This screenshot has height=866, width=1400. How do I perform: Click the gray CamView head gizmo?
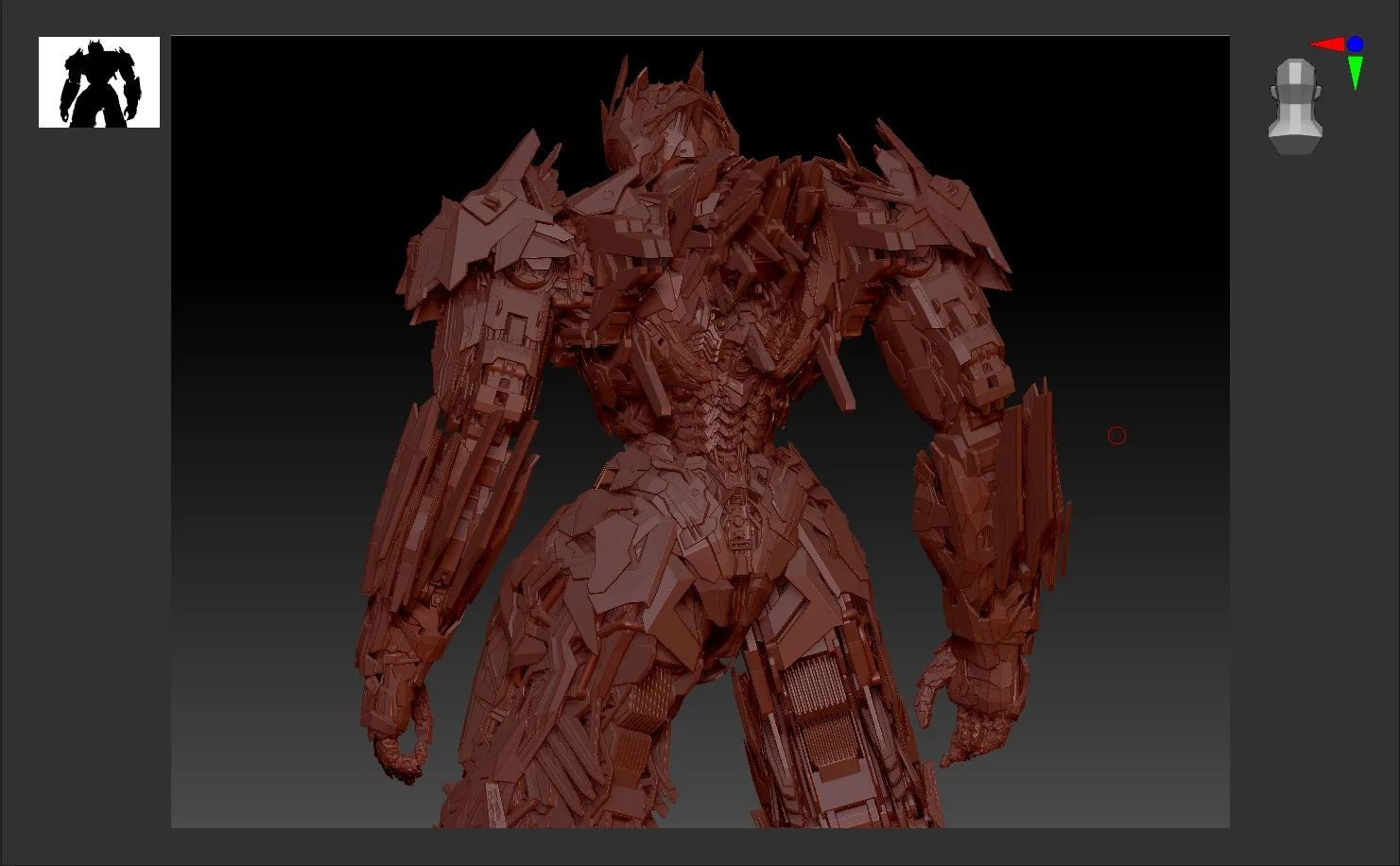[1294, 95]
